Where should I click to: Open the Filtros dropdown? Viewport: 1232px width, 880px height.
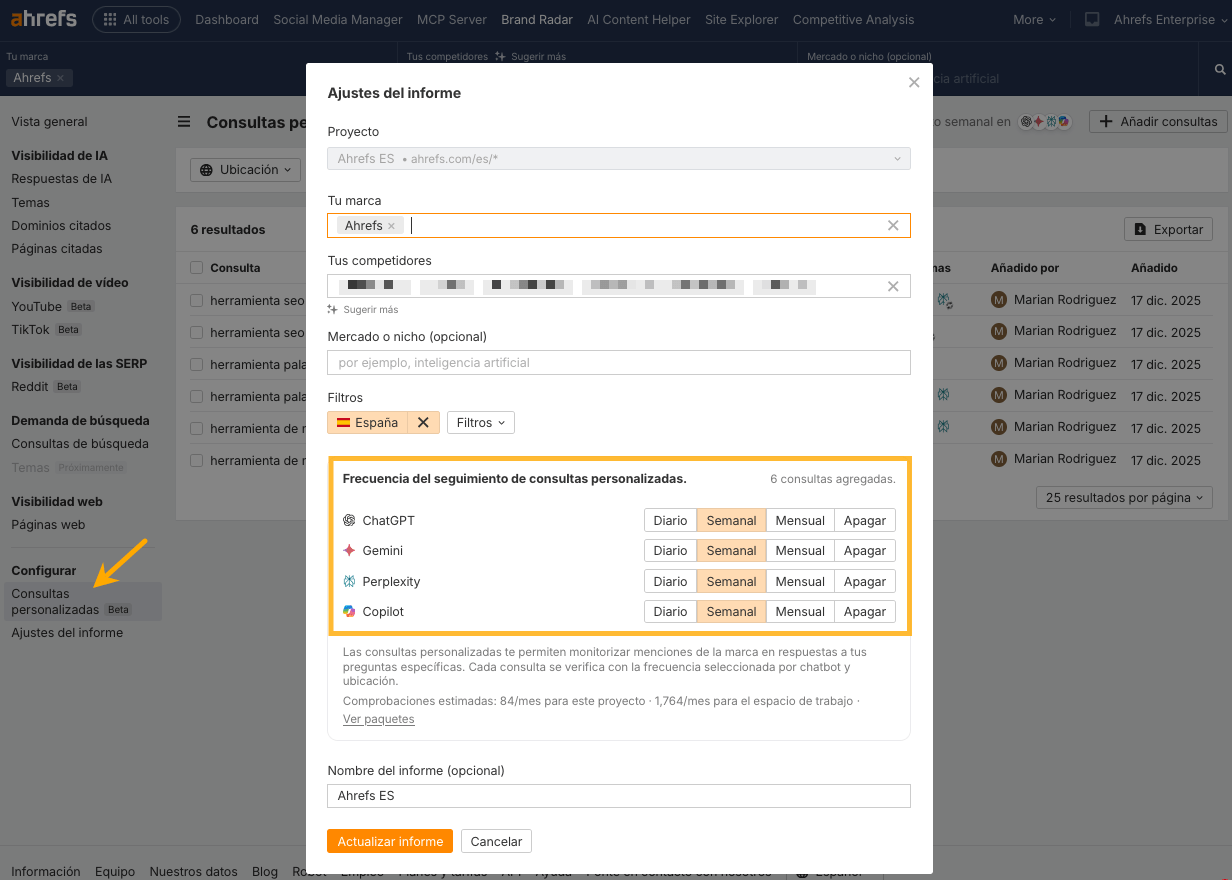[x=481, y=423]
